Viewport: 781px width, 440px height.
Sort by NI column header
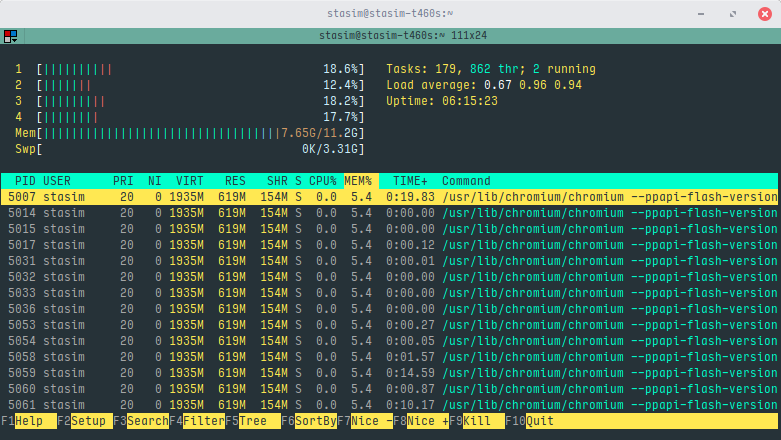pos(155,181)
